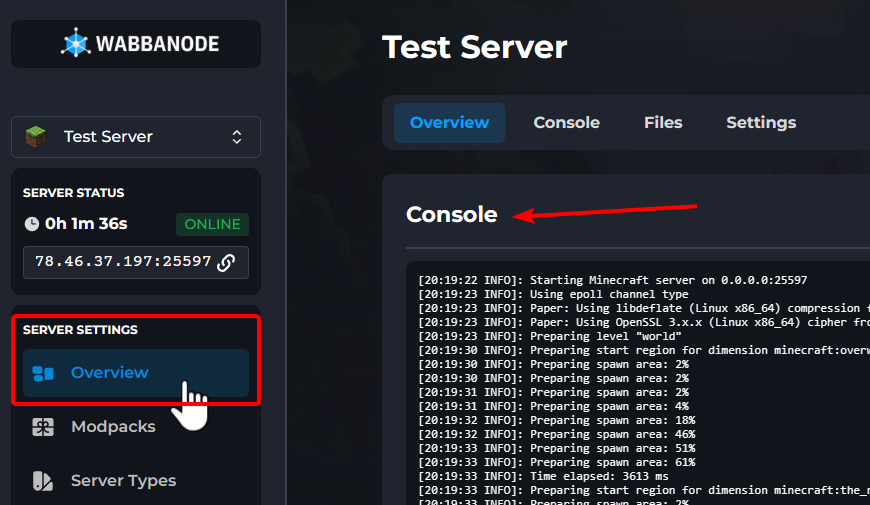Image resolution: width=870 pixels, height=505 pixels.
Task: Click the ONLINE status badge
Action: click(213, 224)
